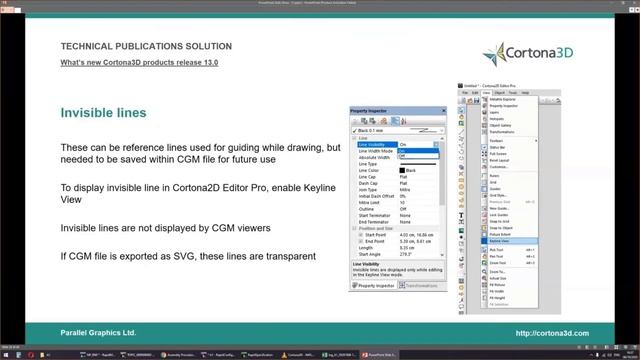Image resolution: width=640 pixels, height=360 pixels.
Task: Choose Hotspots in the View menu
Action: (x=509, y=119)
